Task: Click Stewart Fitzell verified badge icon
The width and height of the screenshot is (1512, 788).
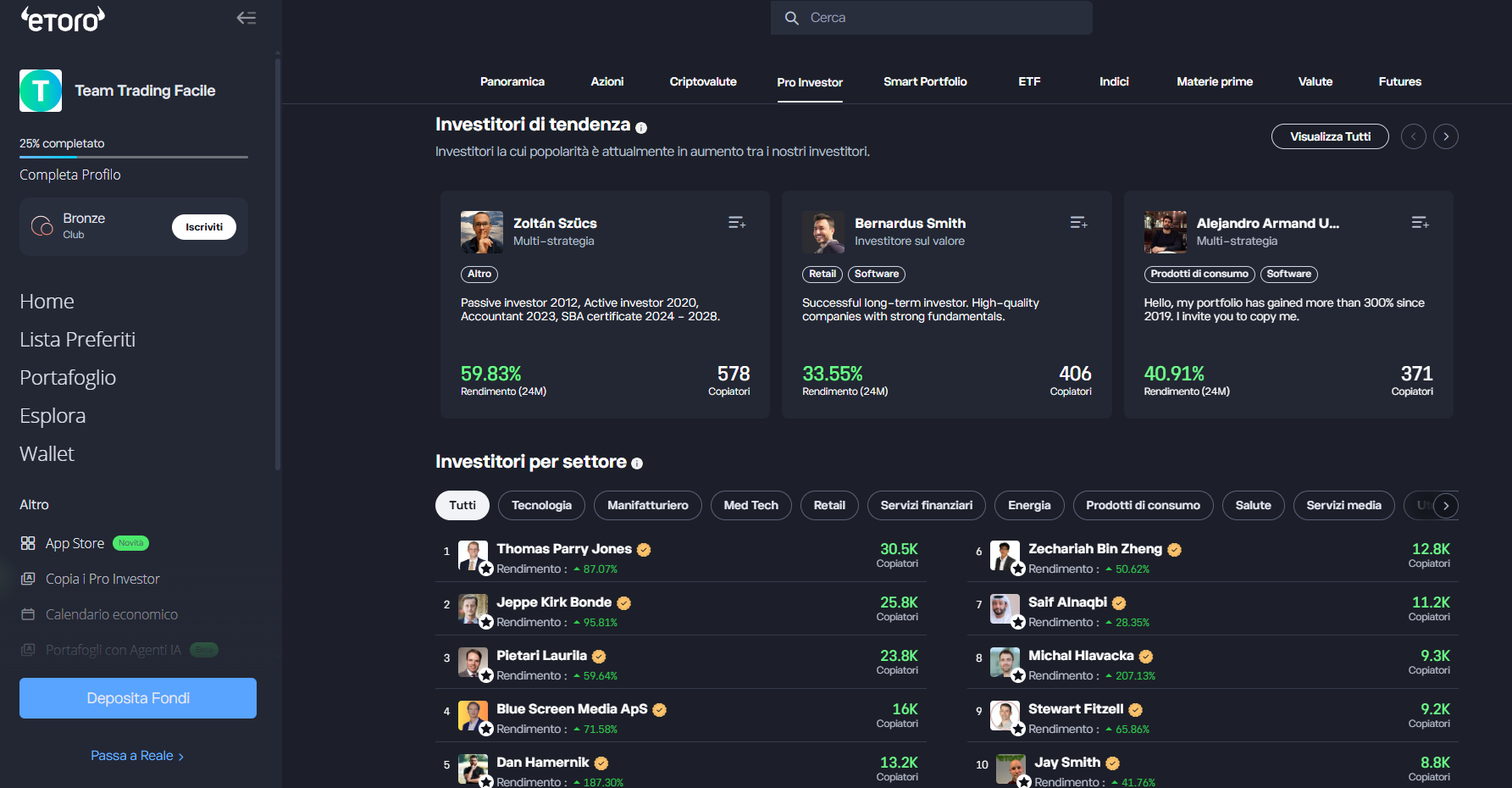Action: pyautogui.click(x=1136, y=710)
